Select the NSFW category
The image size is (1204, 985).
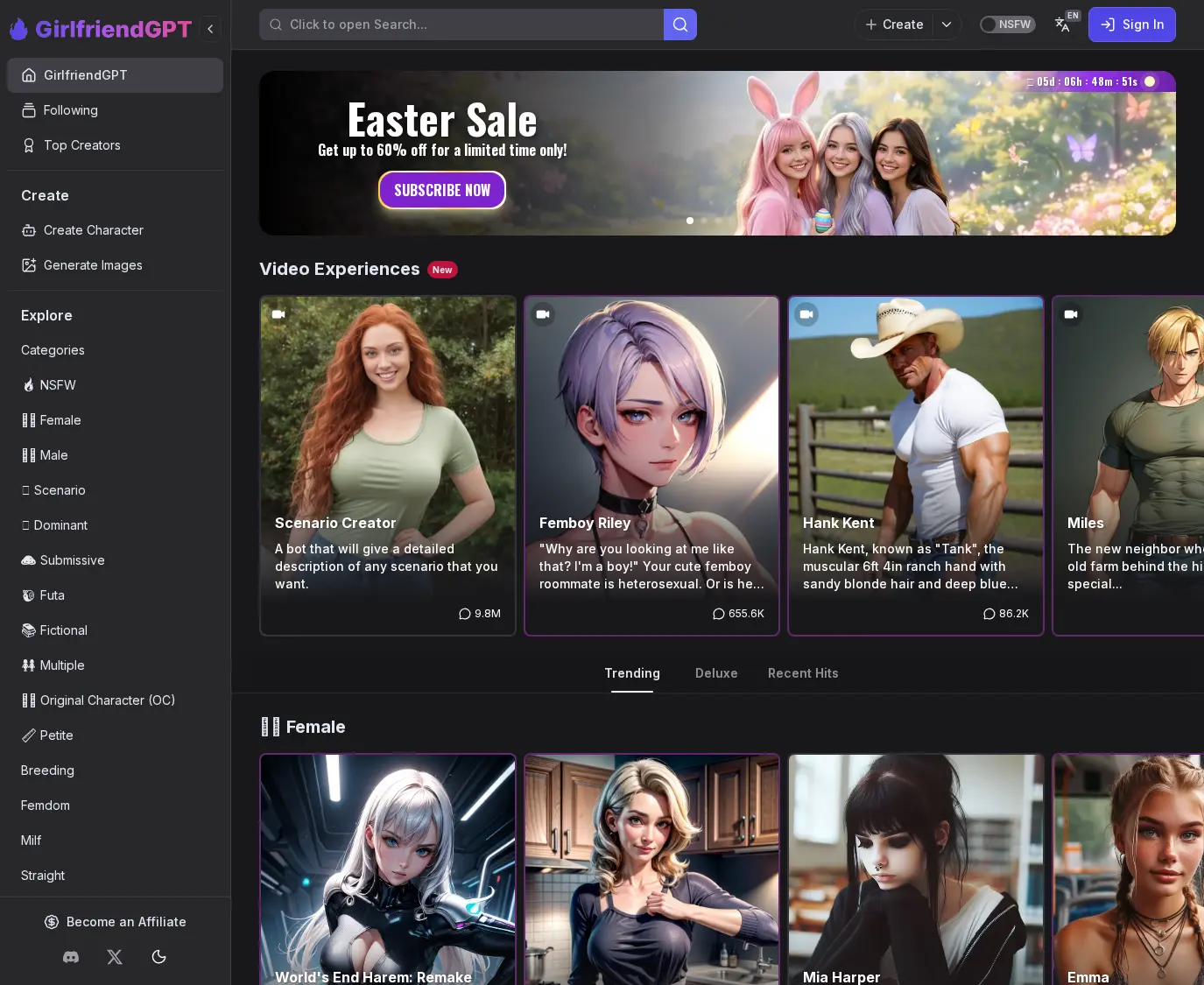coord(115,385)
